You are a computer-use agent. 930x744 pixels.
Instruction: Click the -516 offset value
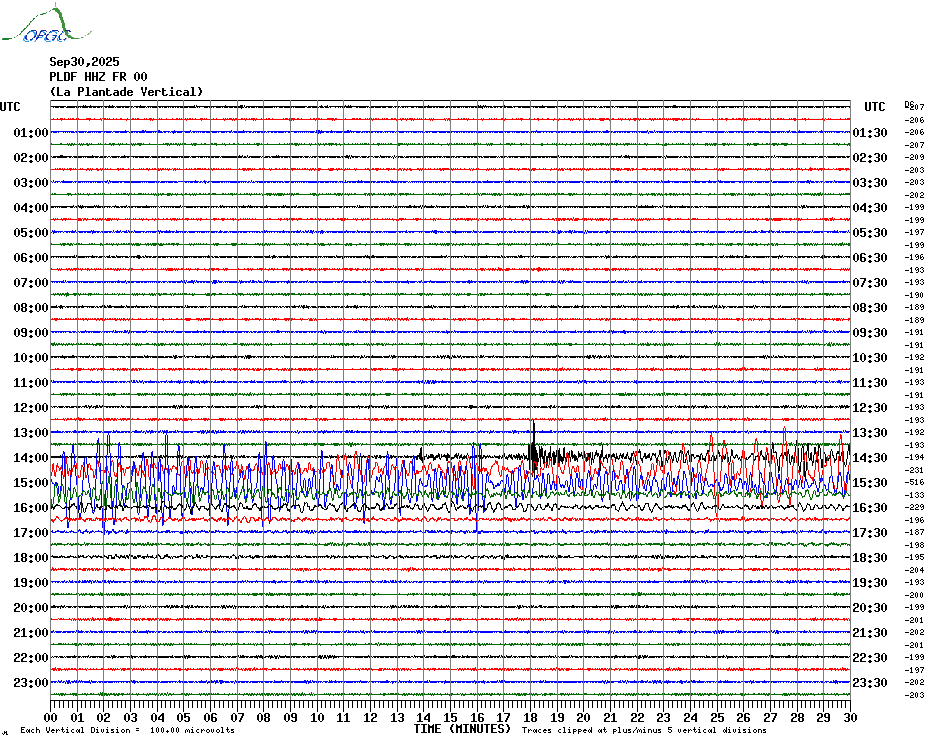click(x=915, y=483)
